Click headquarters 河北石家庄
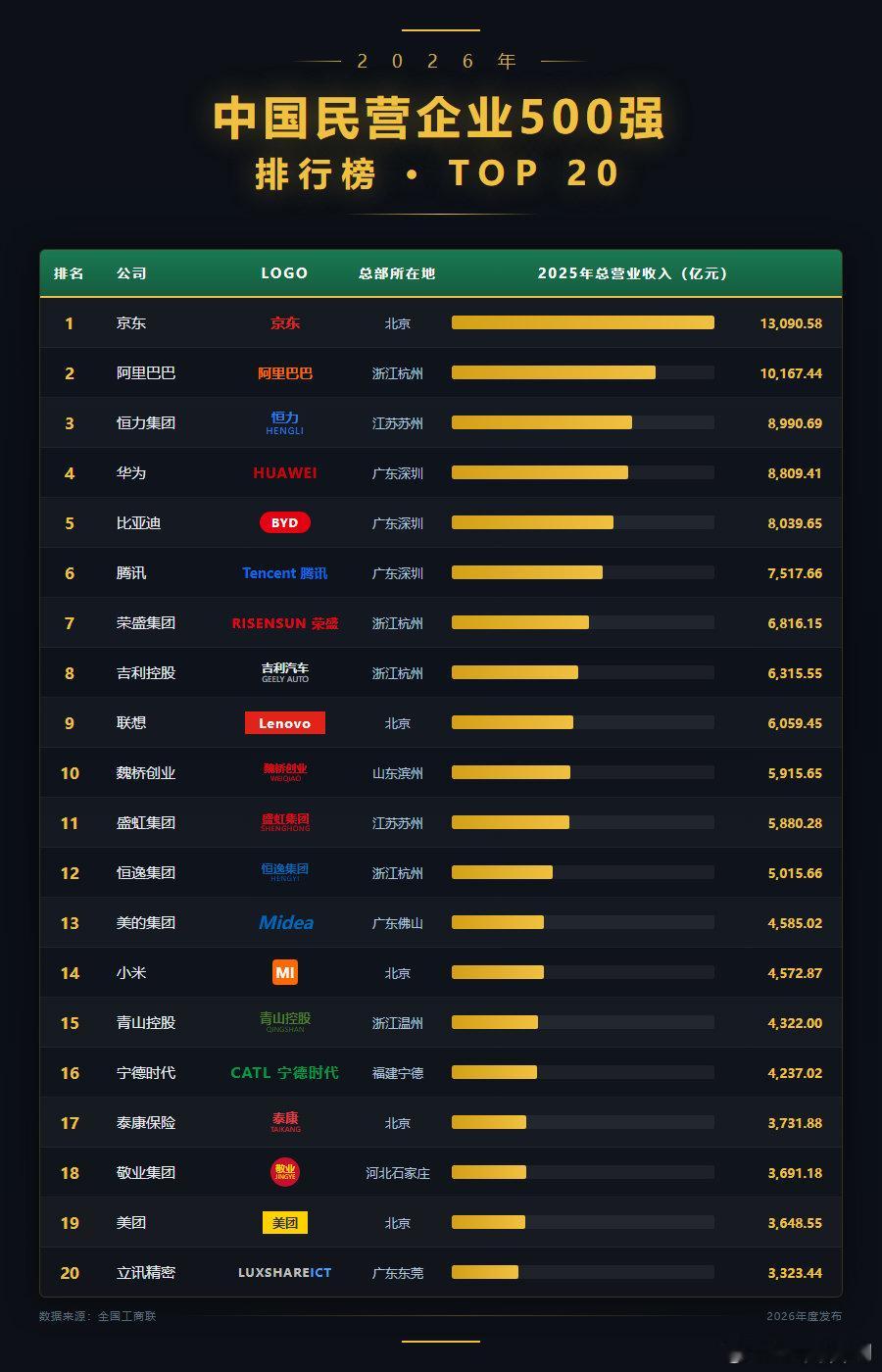Image resolution: width=882 pixels, height=1372 pixels. [398, 1173]
